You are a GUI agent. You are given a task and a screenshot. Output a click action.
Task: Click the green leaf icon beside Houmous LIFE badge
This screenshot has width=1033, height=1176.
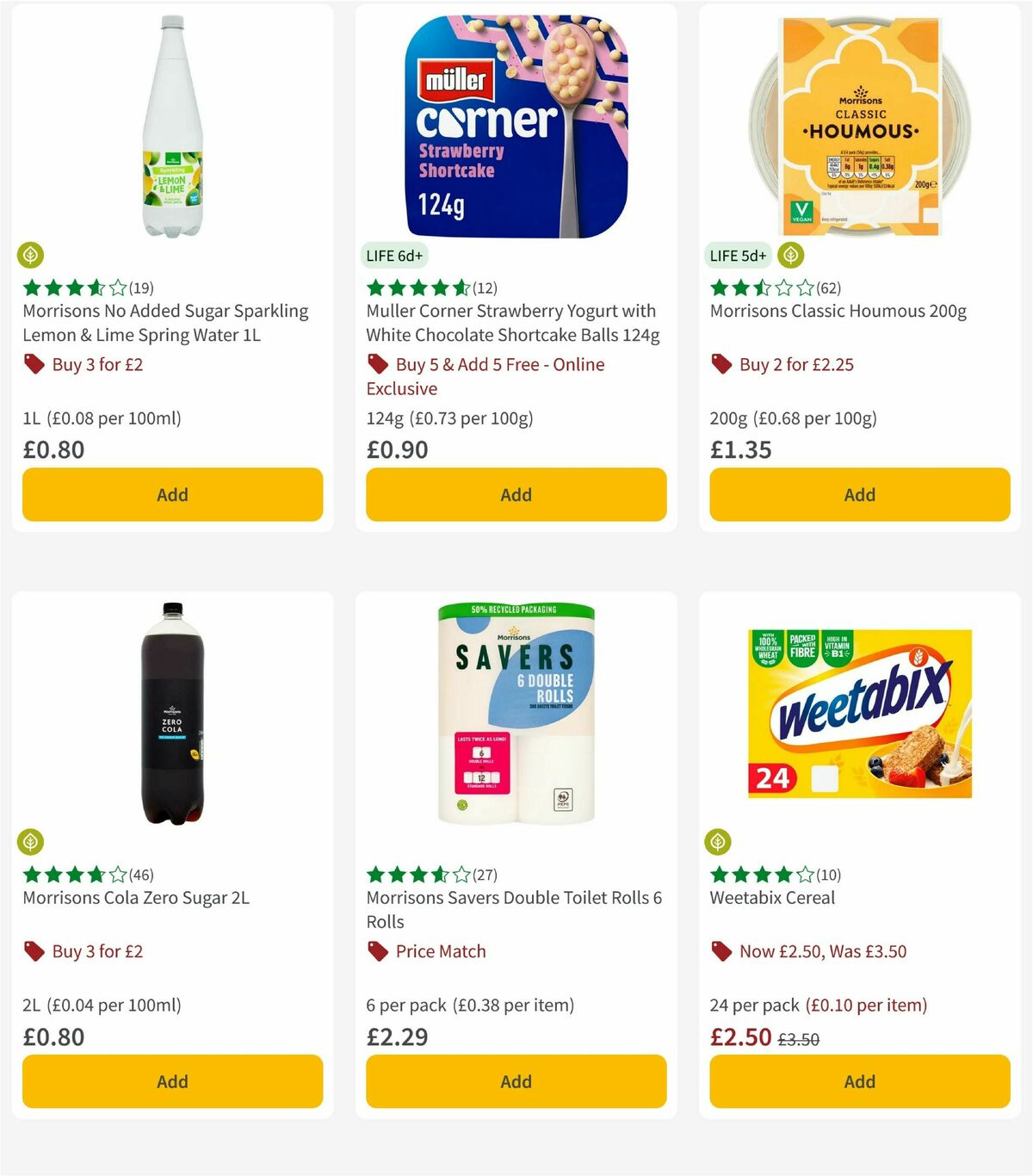coord(789,256)
